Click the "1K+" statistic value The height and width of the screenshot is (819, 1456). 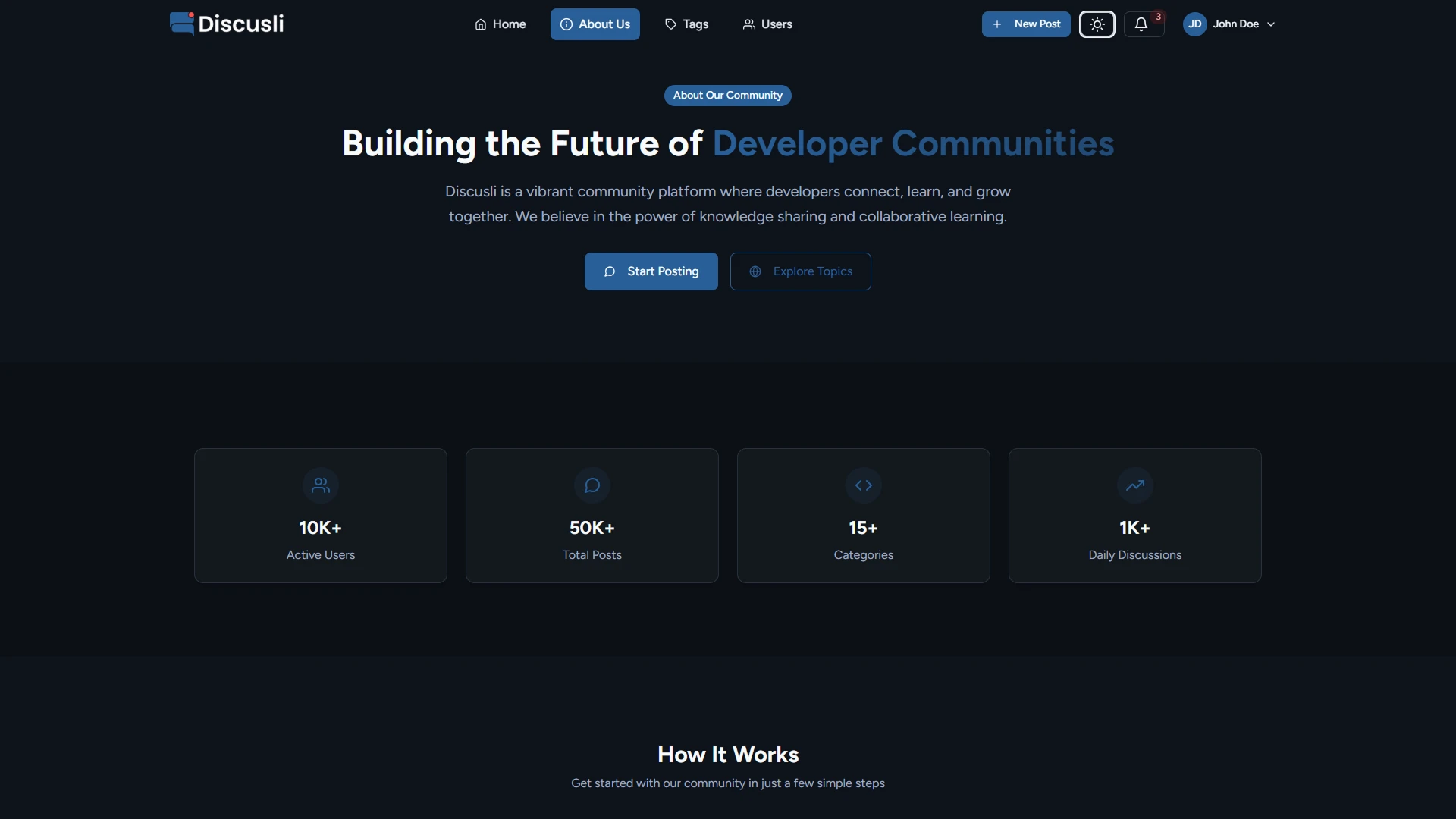[x=1135, y=528]
